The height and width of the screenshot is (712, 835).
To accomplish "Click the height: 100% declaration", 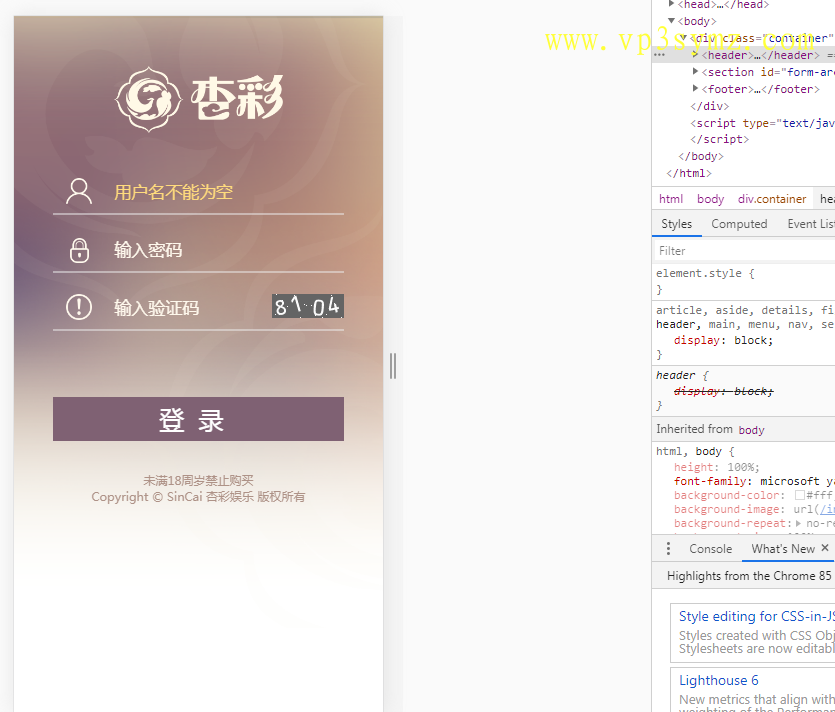I will pos(717,467).
